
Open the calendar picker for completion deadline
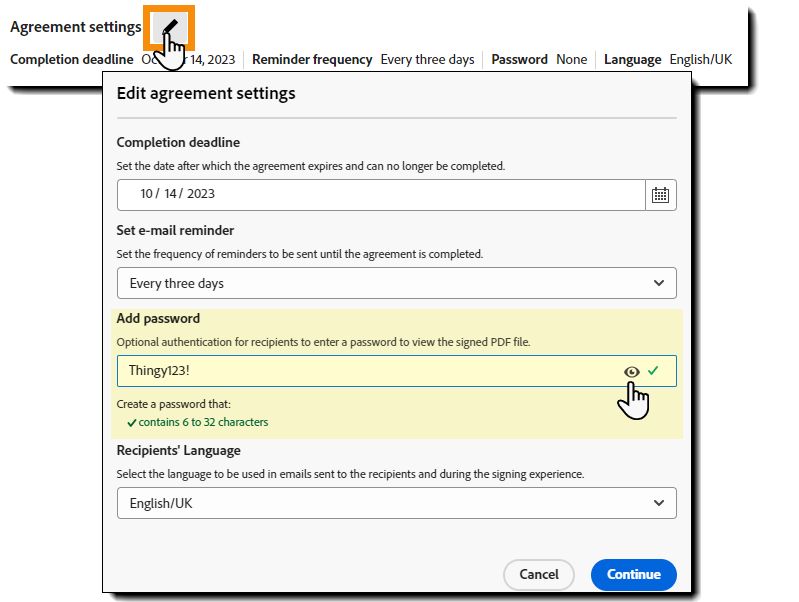pyautogui.click(x=660, y=195)
